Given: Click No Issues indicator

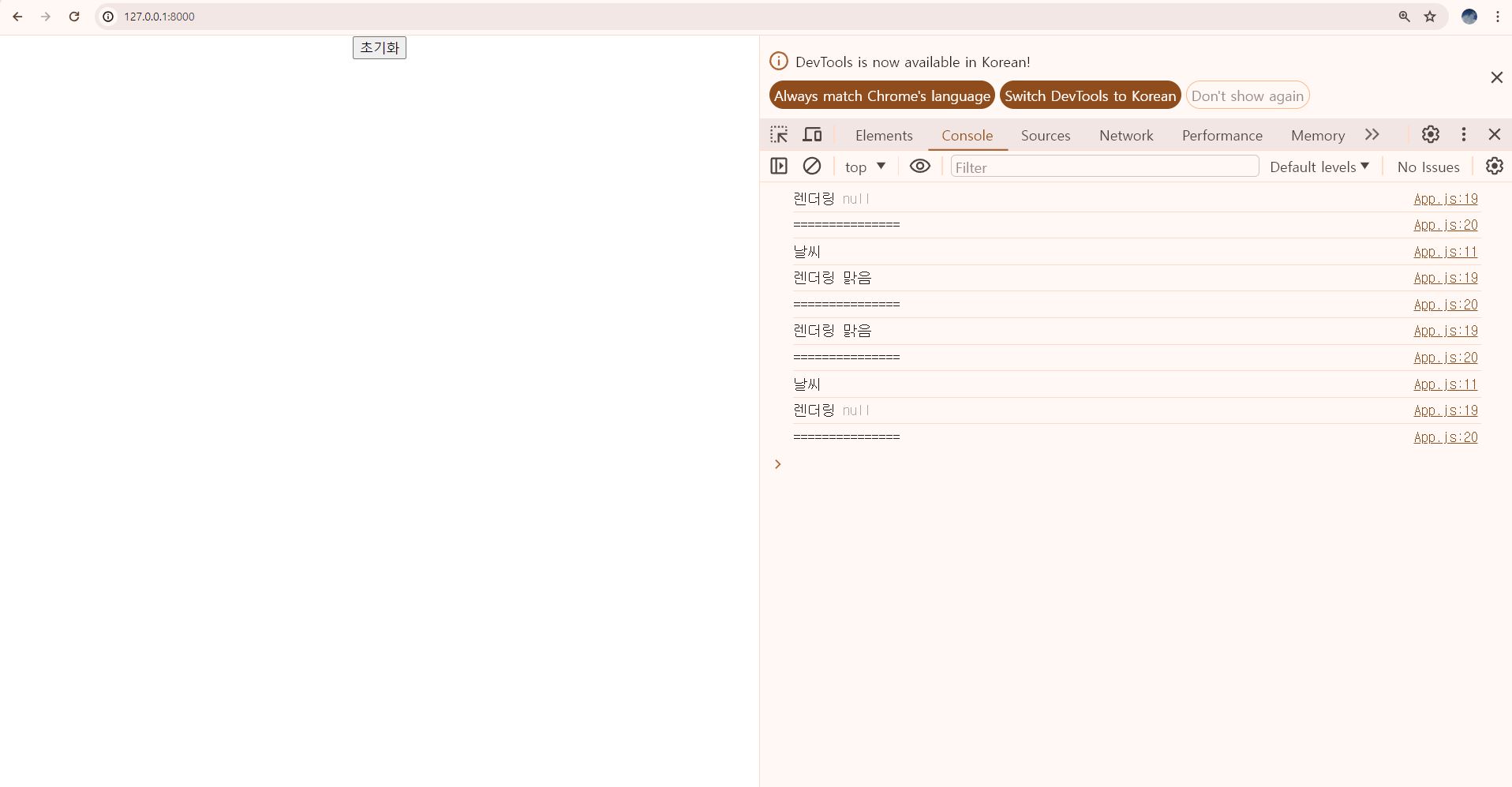Looking at the screenshot, I should click(x=1428, y=167).
